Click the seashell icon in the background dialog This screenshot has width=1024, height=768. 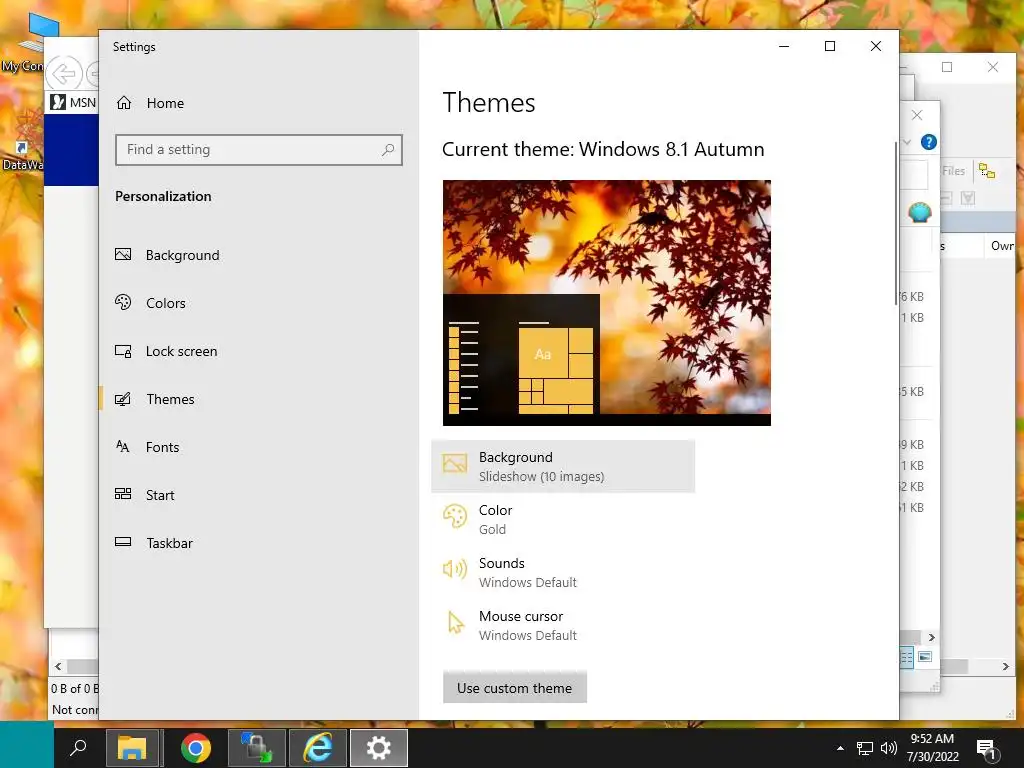coord(920,212)
